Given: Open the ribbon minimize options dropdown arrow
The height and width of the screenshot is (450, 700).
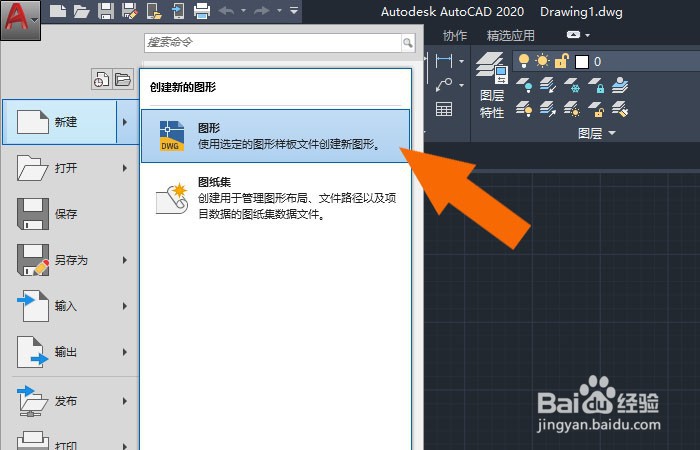Looking at the screenshot, I should click(588, 35).
